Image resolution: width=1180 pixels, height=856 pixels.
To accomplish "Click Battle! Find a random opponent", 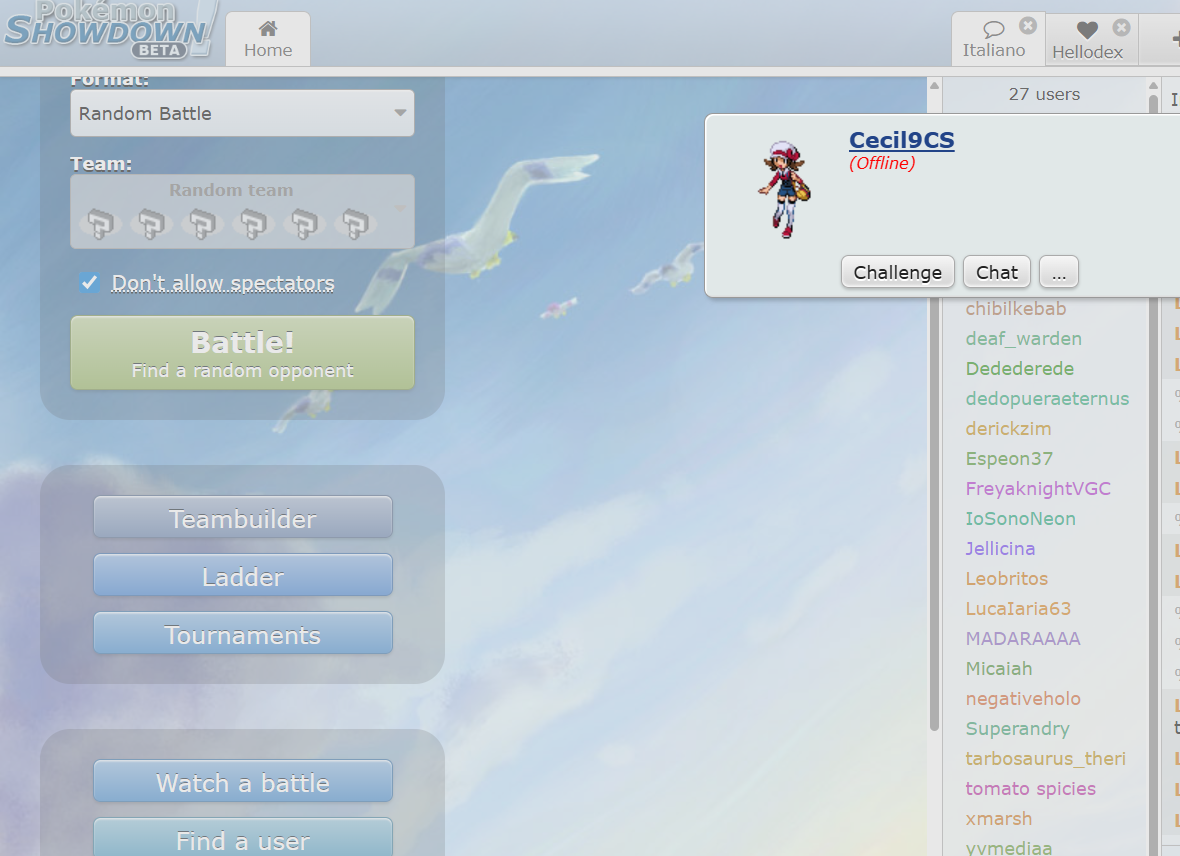I will 242,352.
